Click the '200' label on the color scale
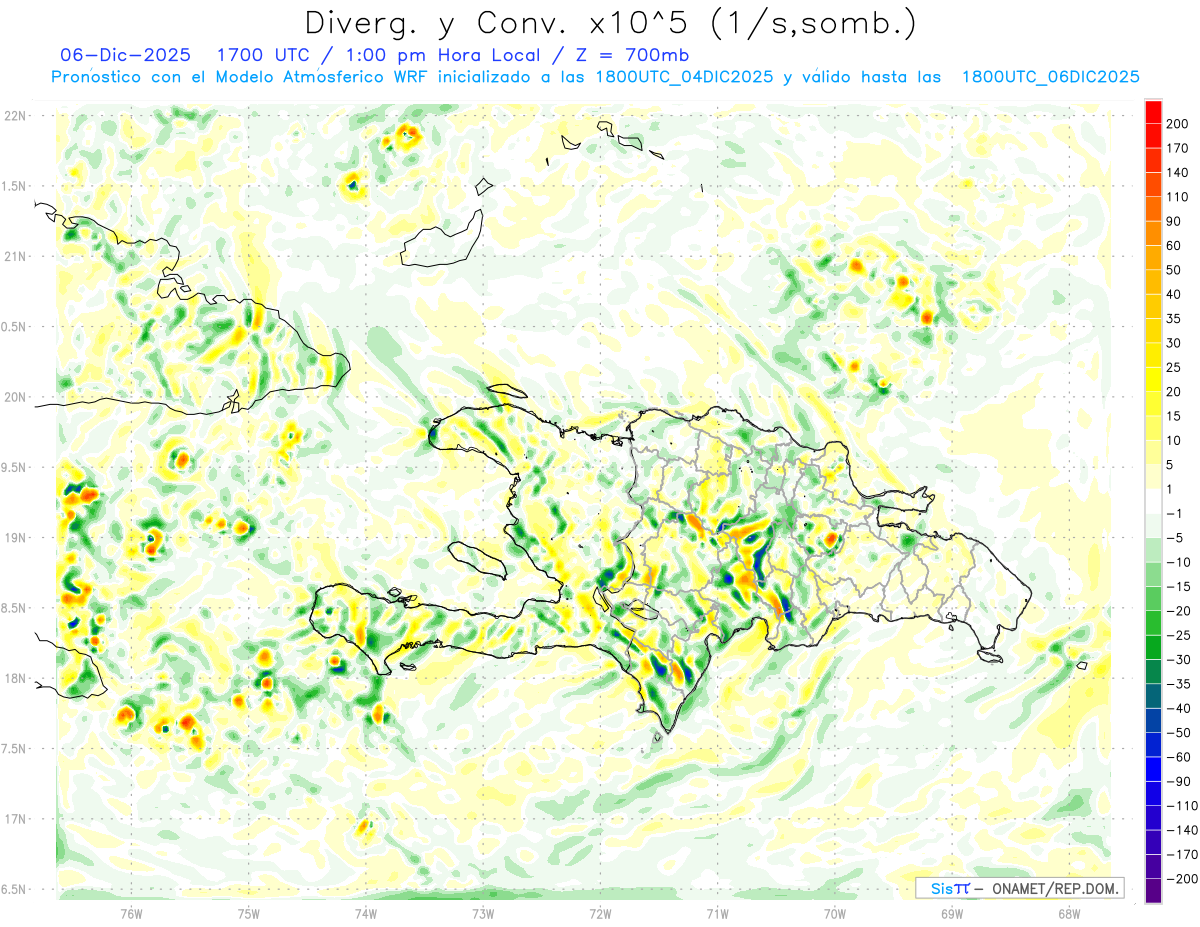The width and height of the screenshot is (1200, 927). click(x=1178, y=124)
